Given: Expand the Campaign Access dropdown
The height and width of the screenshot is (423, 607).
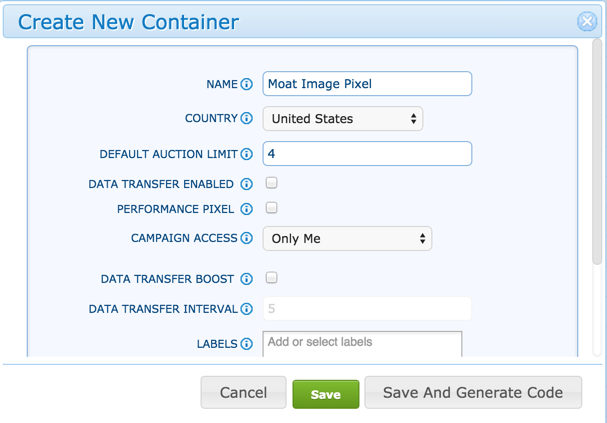Looking at the screenshot, I should [347, 239].
